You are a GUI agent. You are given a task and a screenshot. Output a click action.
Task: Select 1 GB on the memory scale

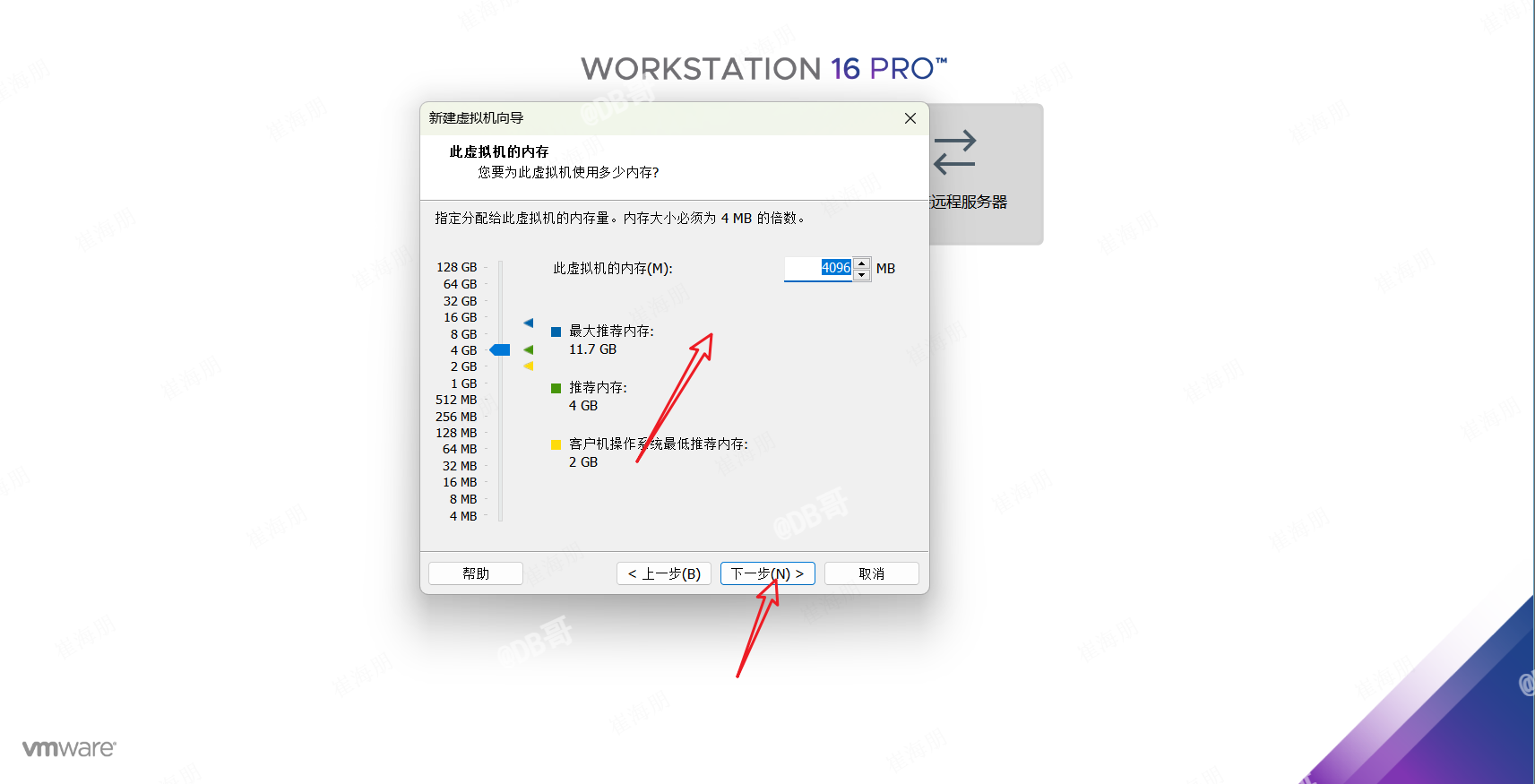coord(464,383)
